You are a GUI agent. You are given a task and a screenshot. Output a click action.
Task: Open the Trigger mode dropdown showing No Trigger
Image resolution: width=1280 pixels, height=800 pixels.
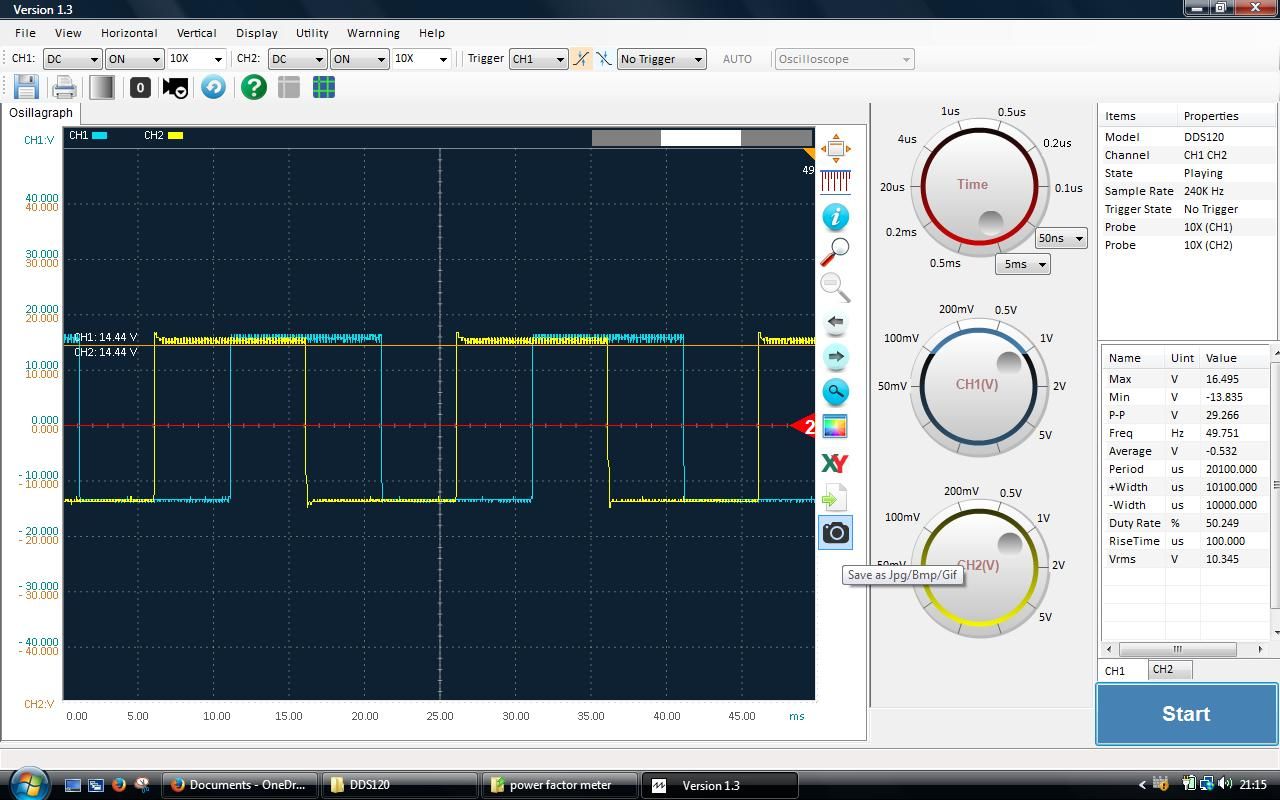pyautogui.click(x=661, y=59)
